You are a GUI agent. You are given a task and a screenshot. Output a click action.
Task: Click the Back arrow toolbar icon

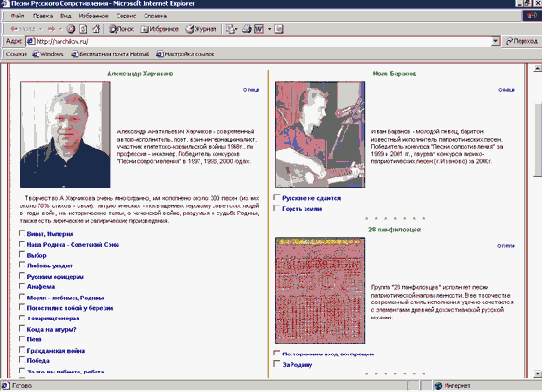[x=22, y=29]
